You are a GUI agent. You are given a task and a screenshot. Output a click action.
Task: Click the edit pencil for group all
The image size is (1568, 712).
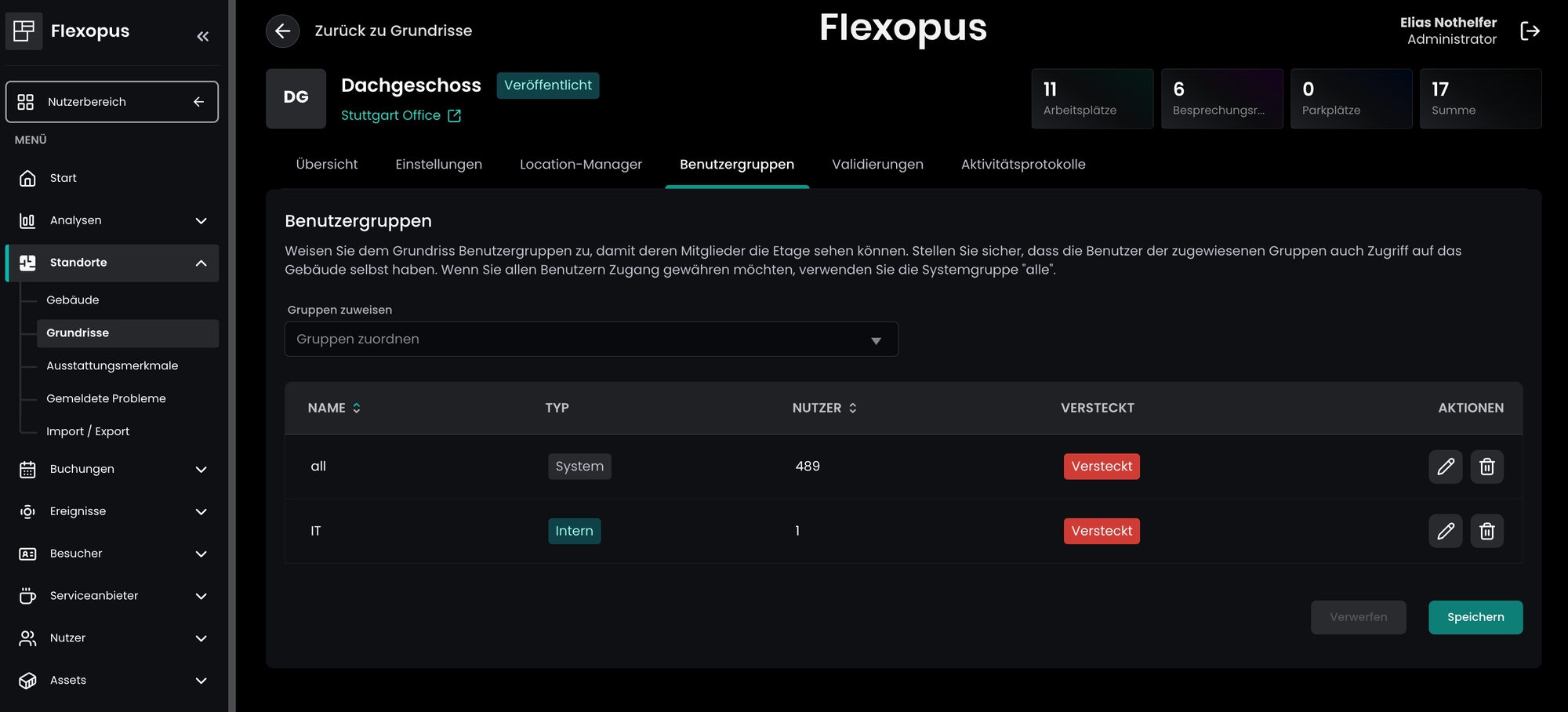click(1445, 467)
